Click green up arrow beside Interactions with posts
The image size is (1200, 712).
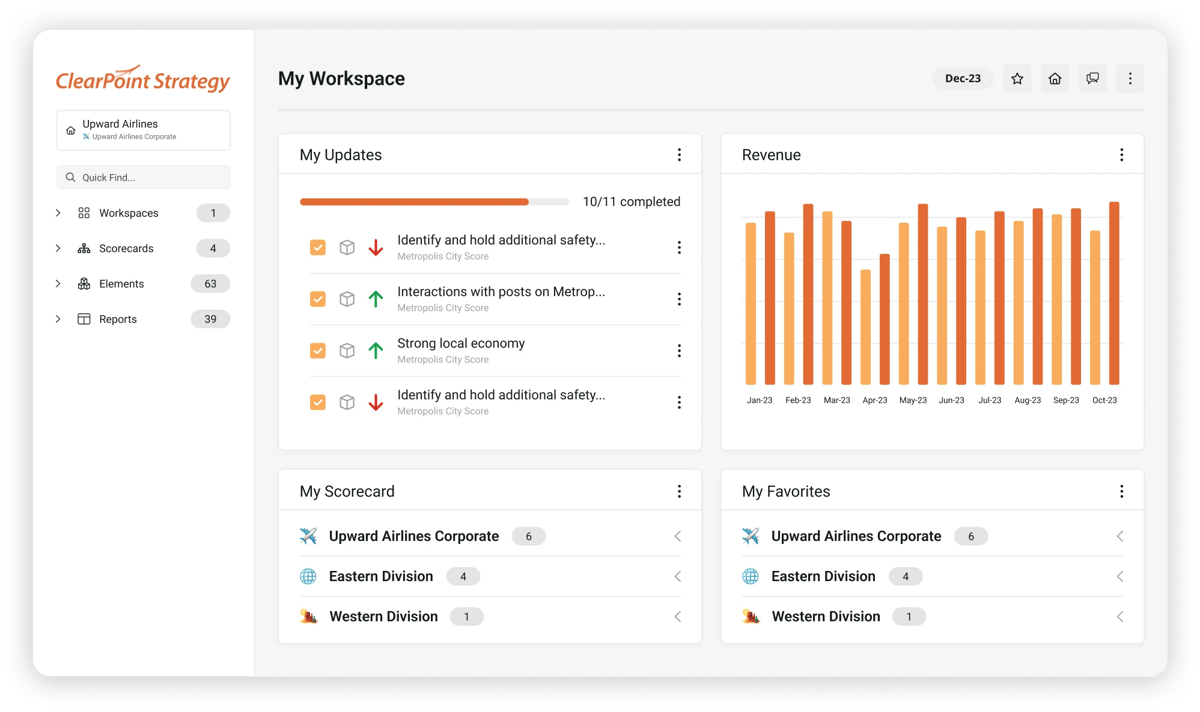click(376, 299)
